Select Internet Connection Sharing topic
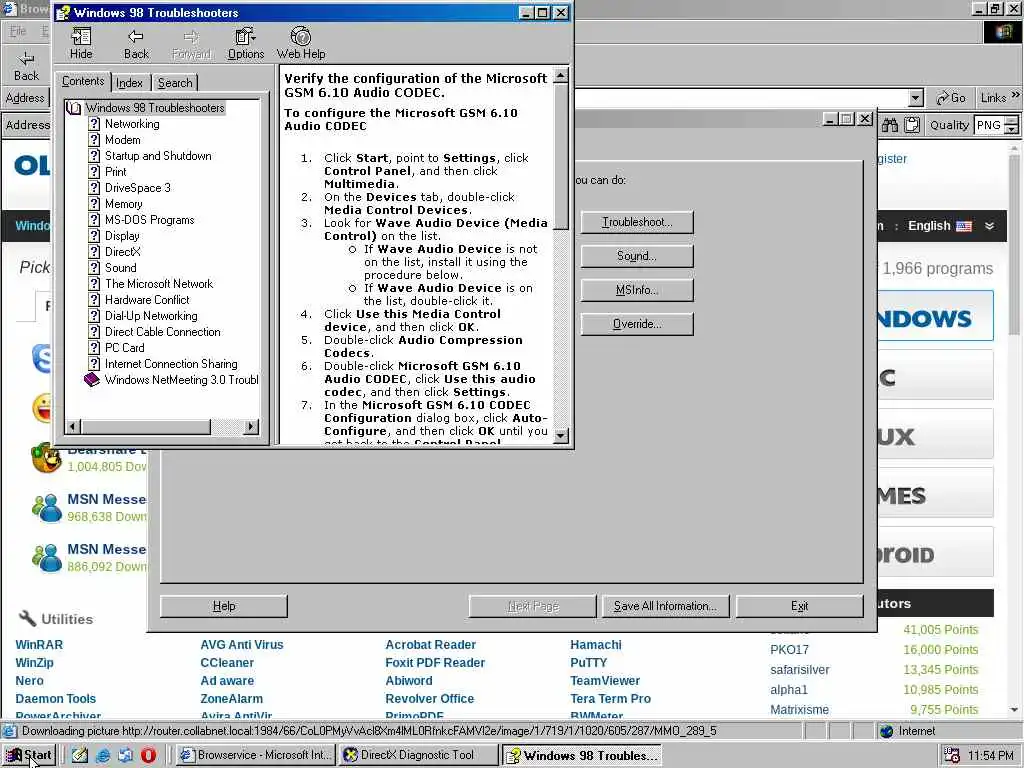The height and width of the screenshot is (768, 1024). click(x=171, y=364)
